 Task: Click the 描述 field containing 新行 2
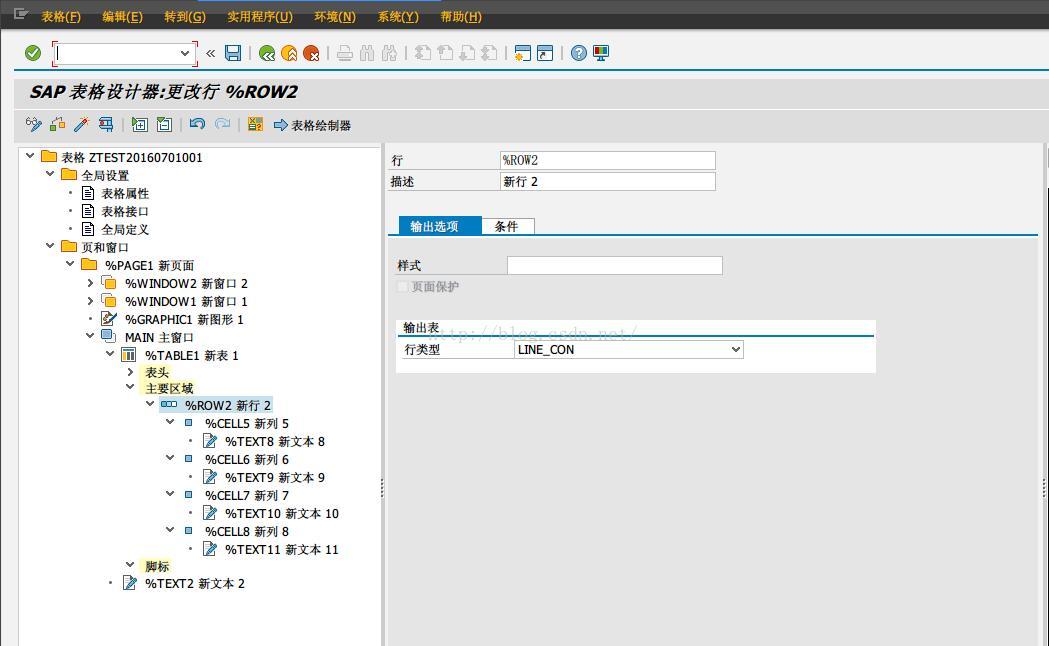(x=608, y=181)
